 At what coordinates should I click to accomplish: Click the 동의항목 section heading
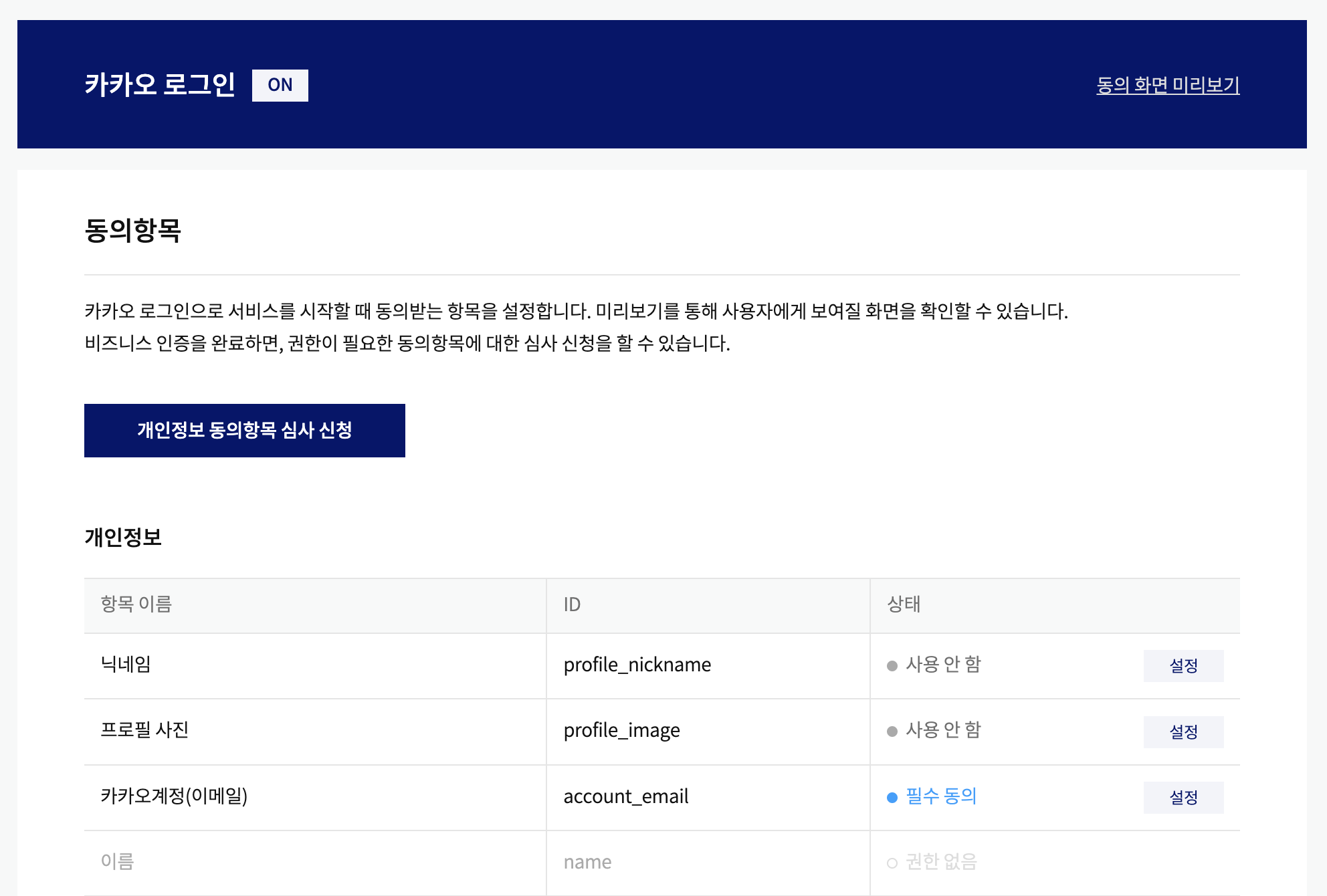click(132, 230)
